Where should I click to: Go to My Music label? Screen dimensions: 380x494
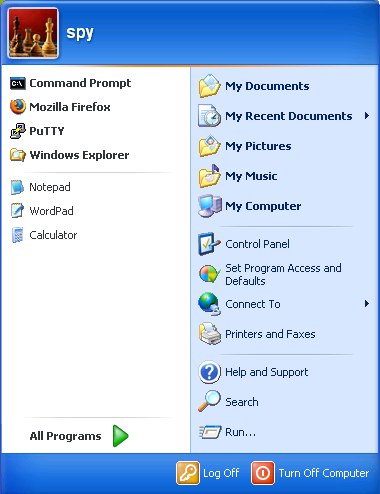pyautogui.click(x=251, y=176)
